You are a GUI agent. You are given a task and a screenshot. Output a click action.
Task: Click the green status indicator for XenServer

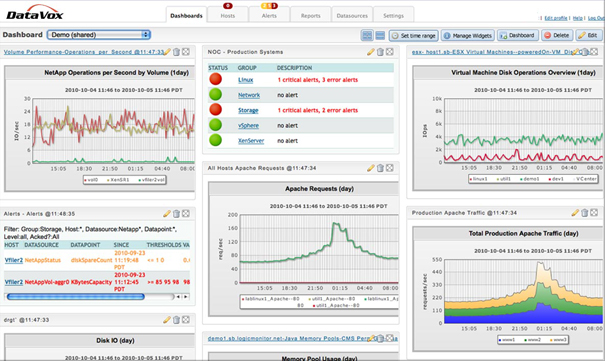216,140
